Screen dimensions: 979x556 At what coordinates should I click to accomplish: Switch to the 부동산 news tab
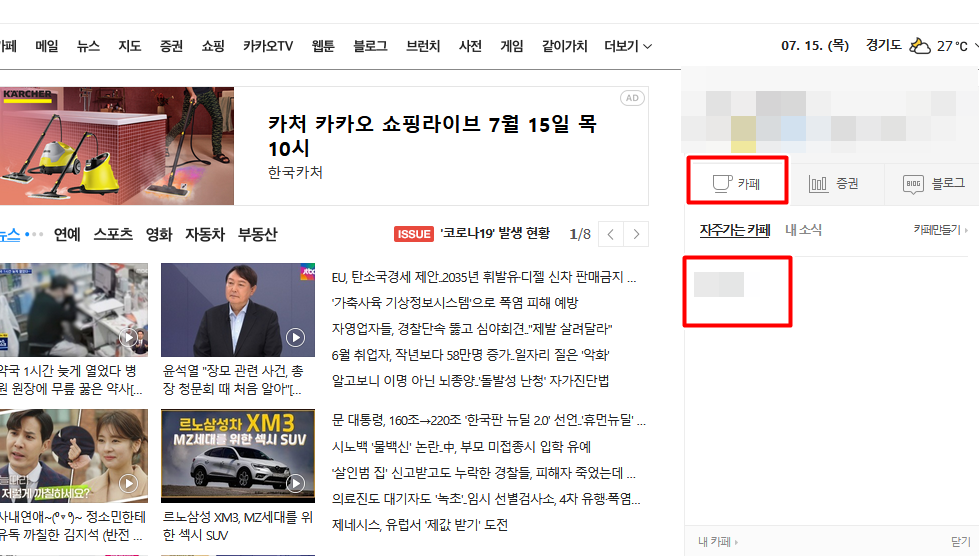pos(257,235)
